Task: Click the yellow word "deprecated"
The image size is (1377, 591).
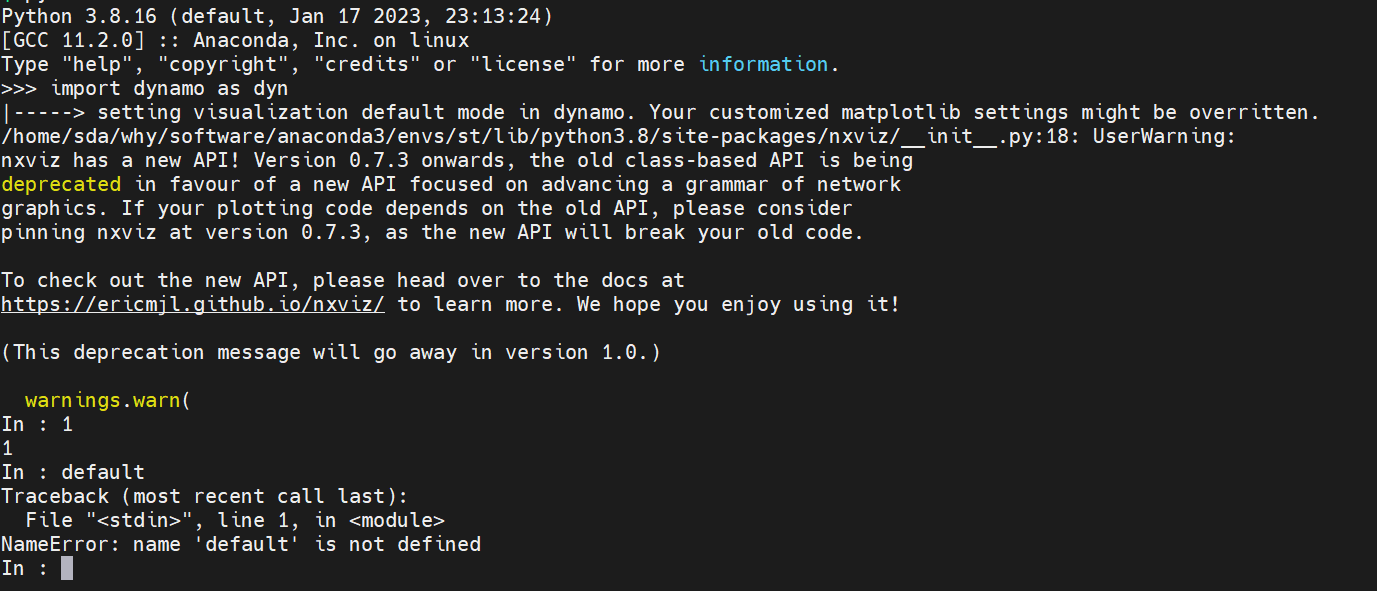Action: 61,184
